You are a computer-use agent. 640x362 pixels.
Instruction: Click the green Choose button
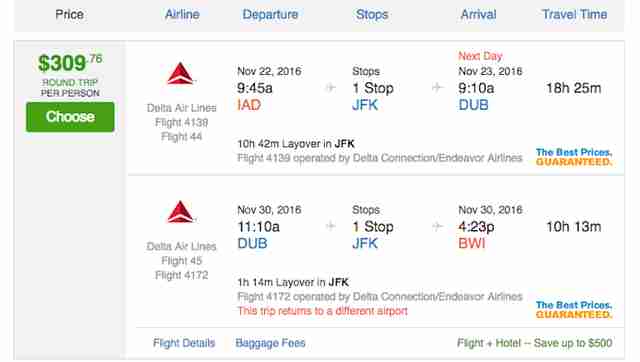click(x=70, y=117)
